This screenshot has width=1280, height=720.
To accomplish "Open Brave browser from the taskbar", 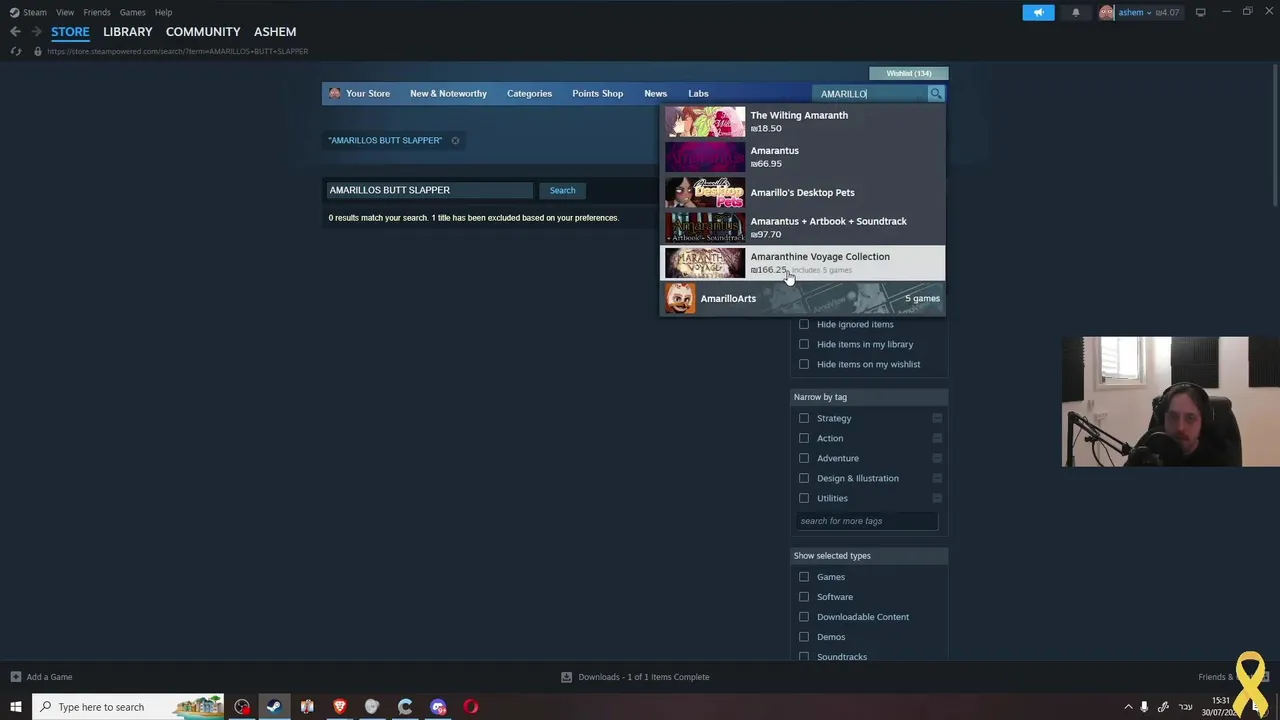I will pyautogui.click(x=340, y=707).
